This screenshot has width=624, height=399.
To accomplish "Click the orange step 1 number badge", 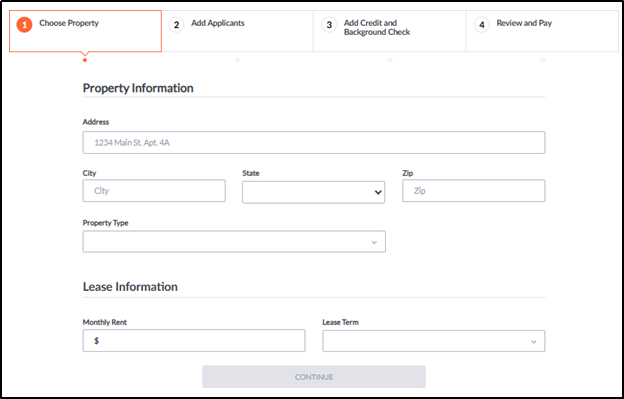I will pyautogui.click(x=24, y=25).
